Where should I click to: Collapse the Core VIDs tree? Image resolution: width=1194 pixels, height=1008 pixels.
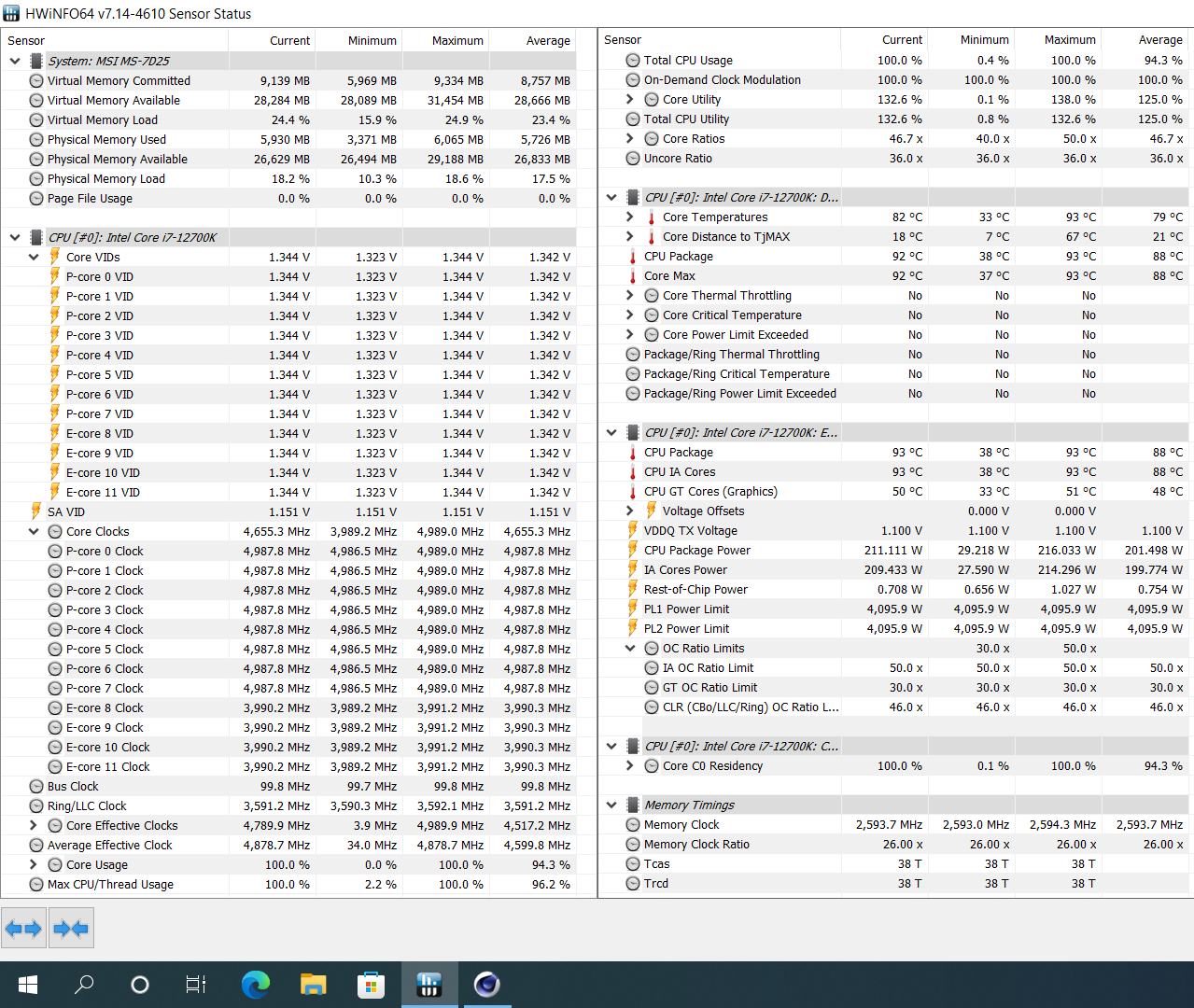point(34,257)
